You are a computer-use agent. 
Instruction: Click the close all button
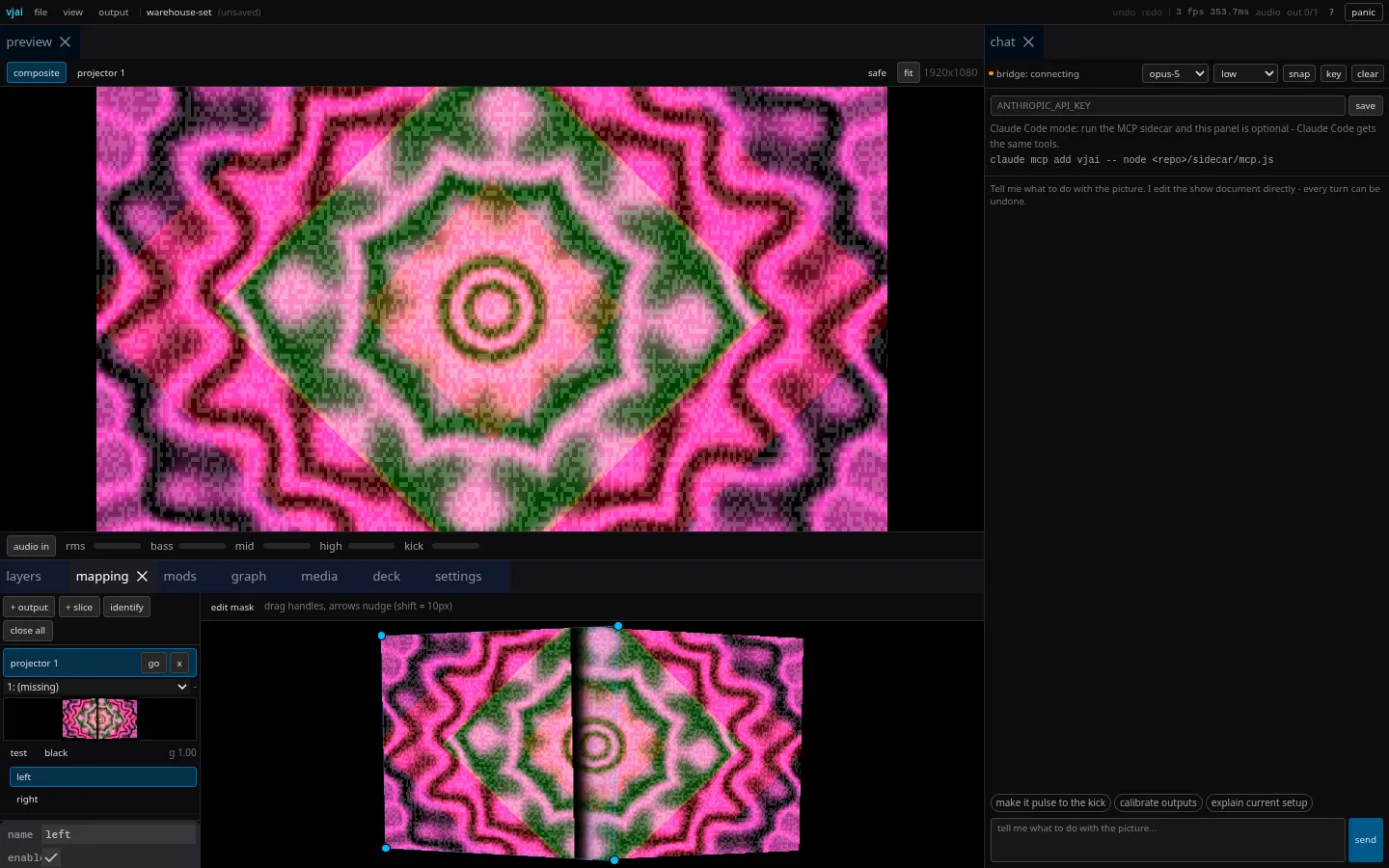pos(28,631)
